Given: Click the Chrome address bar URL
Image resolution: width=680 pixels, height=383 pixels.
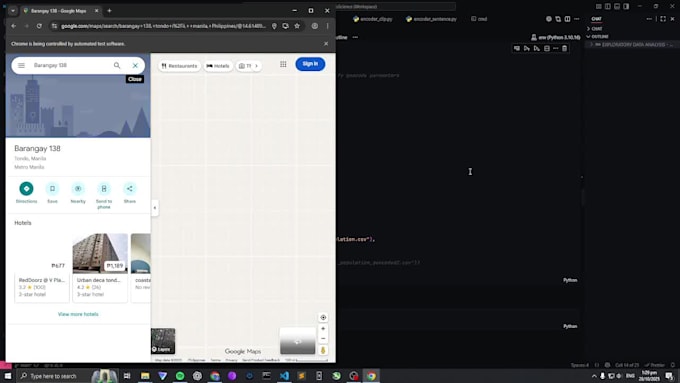Looking at the screenshot, I should [x=163, y=26].
